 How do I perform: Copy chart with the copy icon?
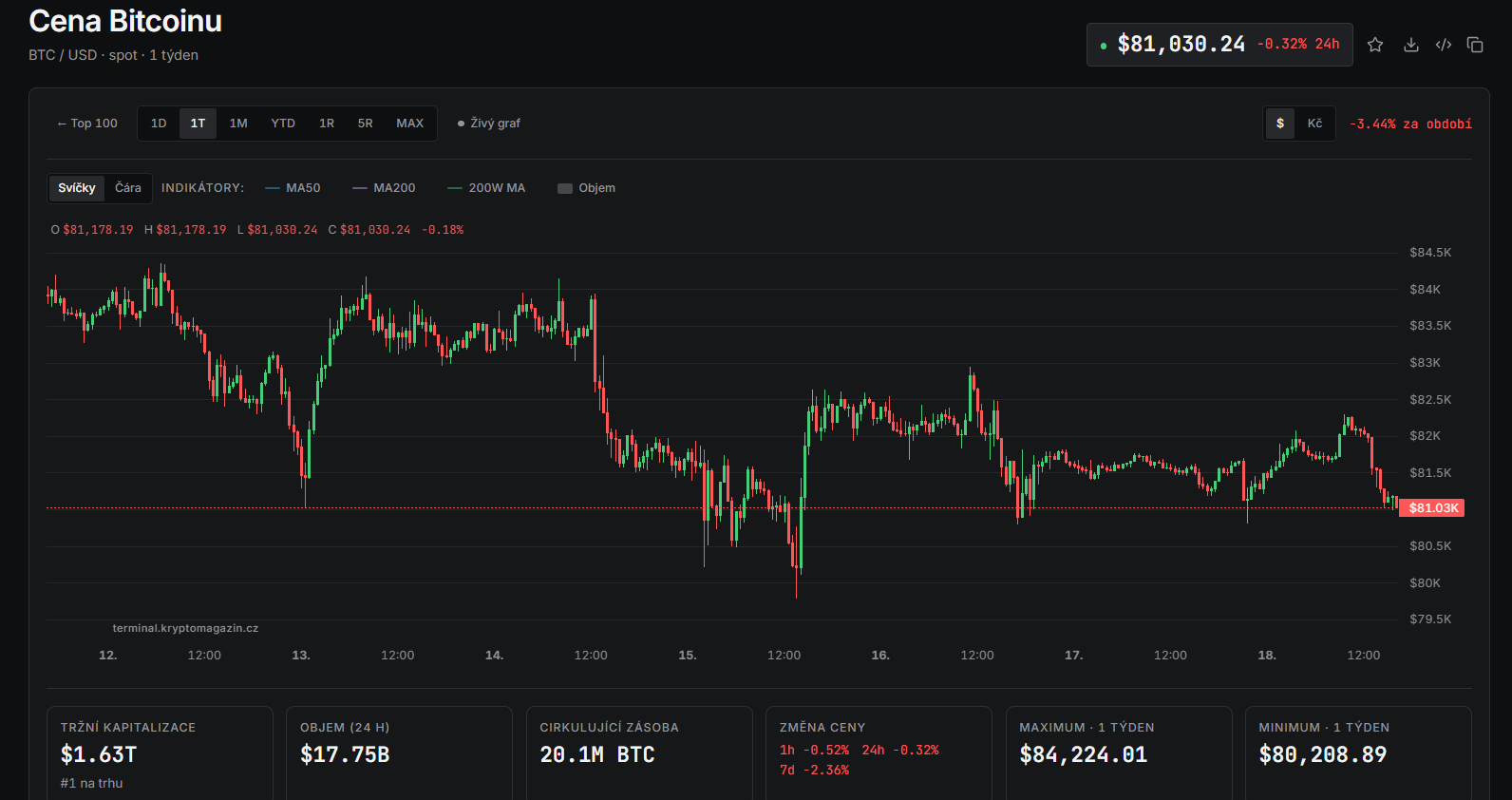1475,45
